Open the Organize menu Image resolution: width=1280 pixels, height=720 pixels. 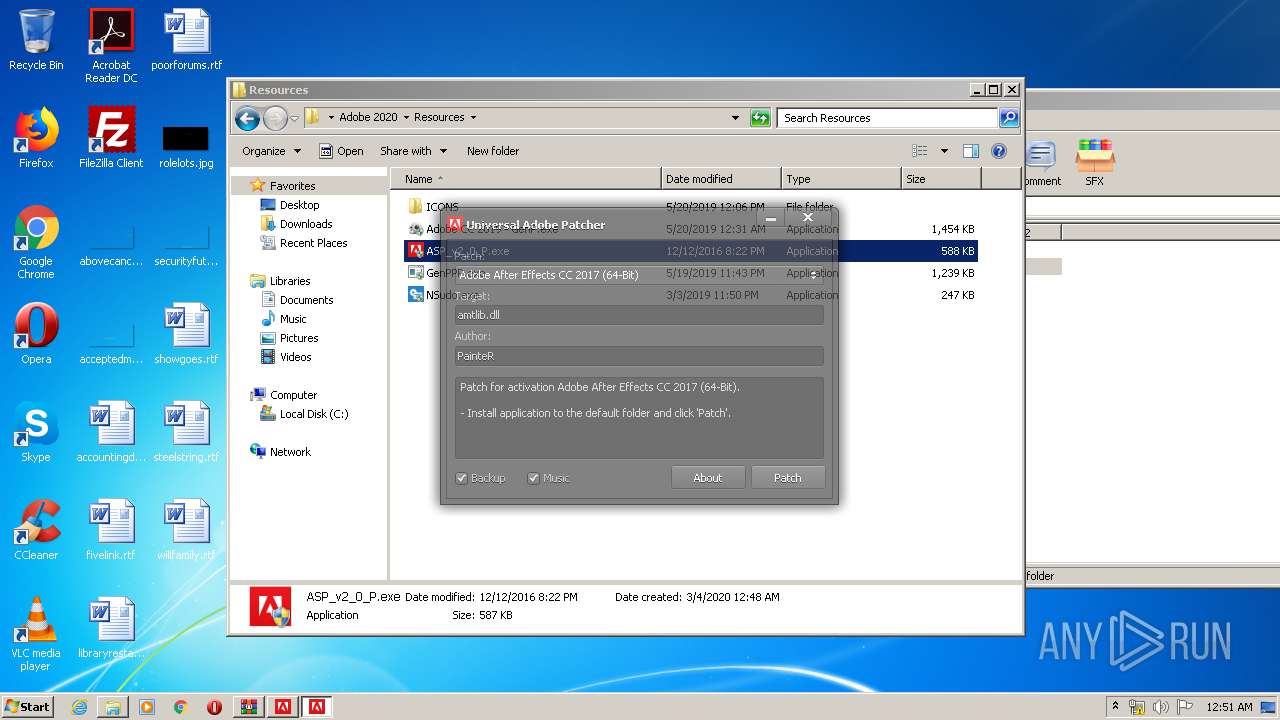271,151
